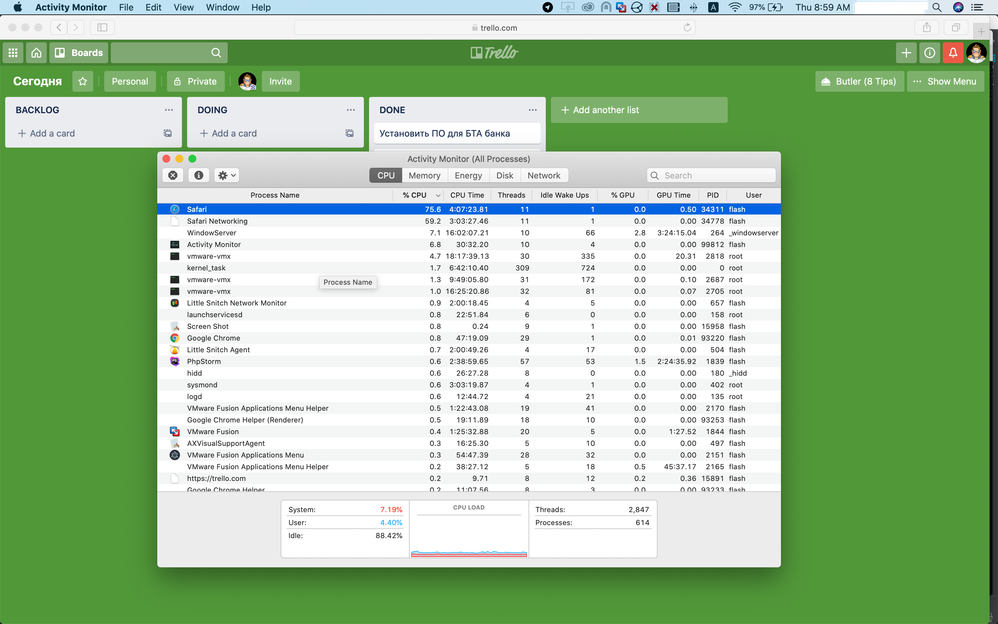The height and width of the screenshot is (624, 998).
Task: Click Show Menu on the Trello board
Action: coord(945,82)
